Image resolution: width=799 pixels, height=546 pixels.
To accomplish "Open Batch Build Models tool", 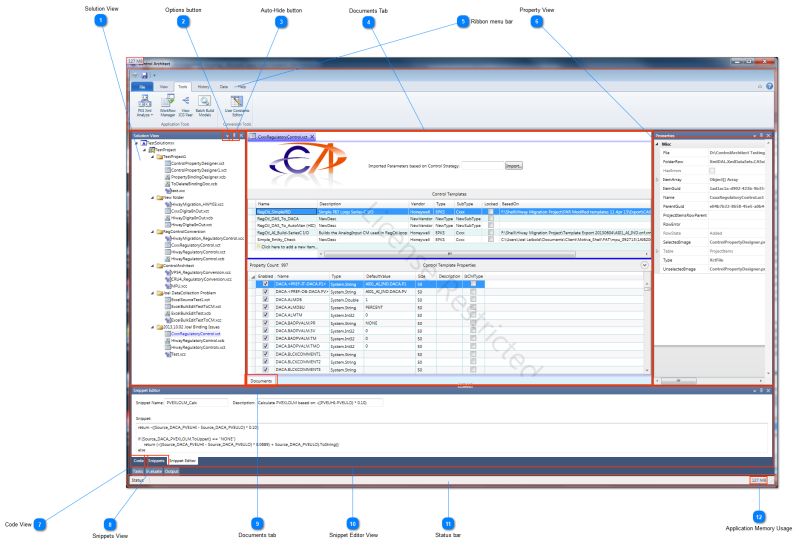I will click(204, 106).
